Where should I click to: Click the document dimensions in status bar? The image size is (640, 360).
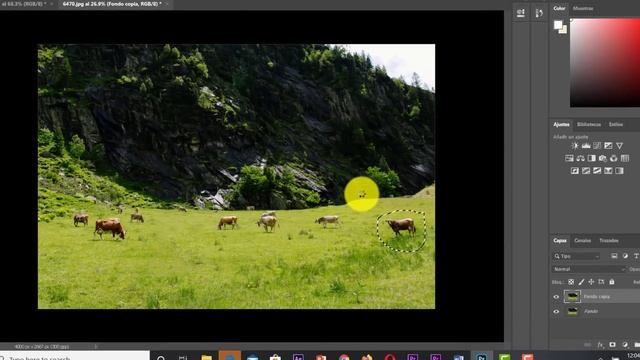[x=42, y=347]
